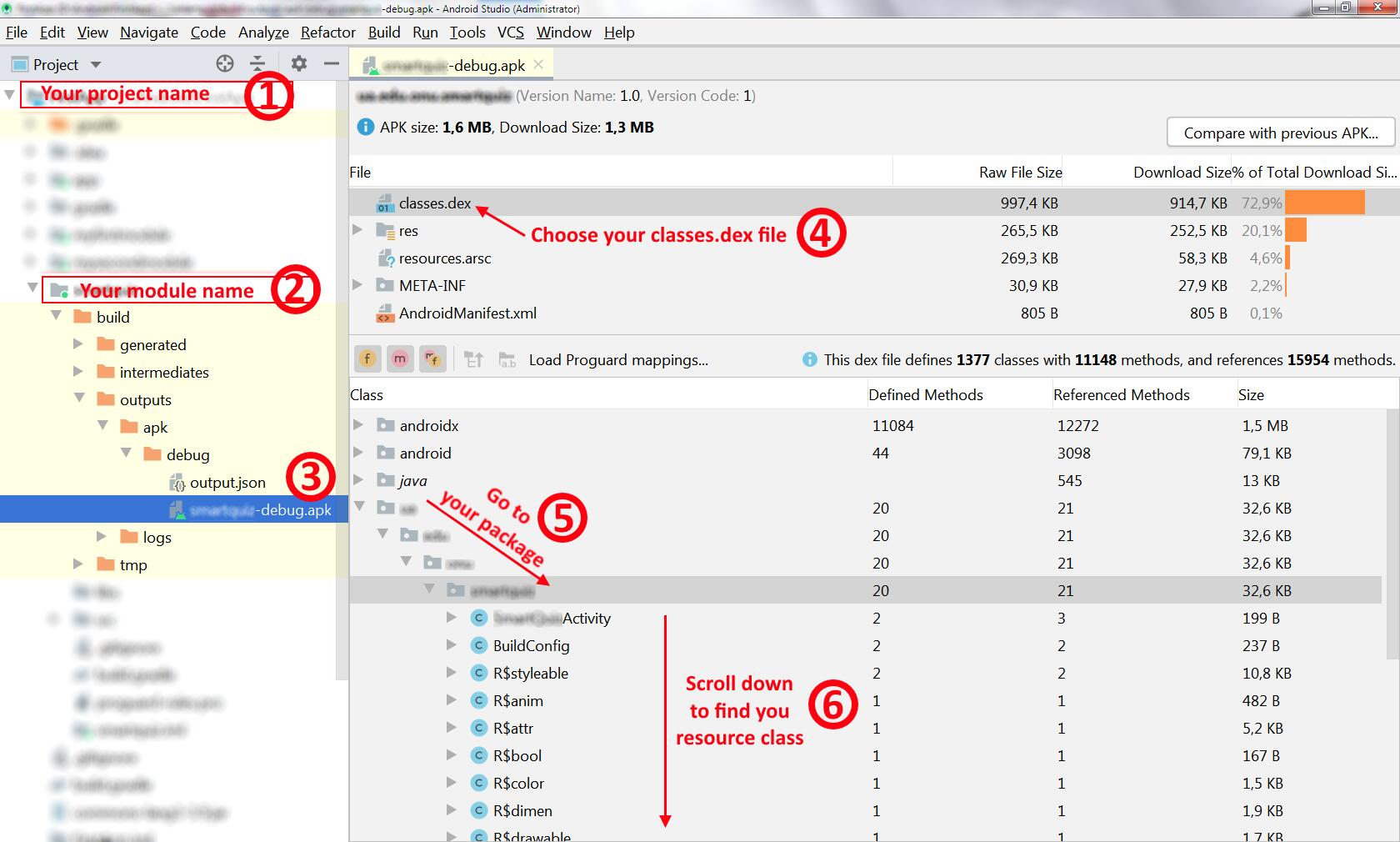Enable show referenced-only nodes filter

coord(432,359)
